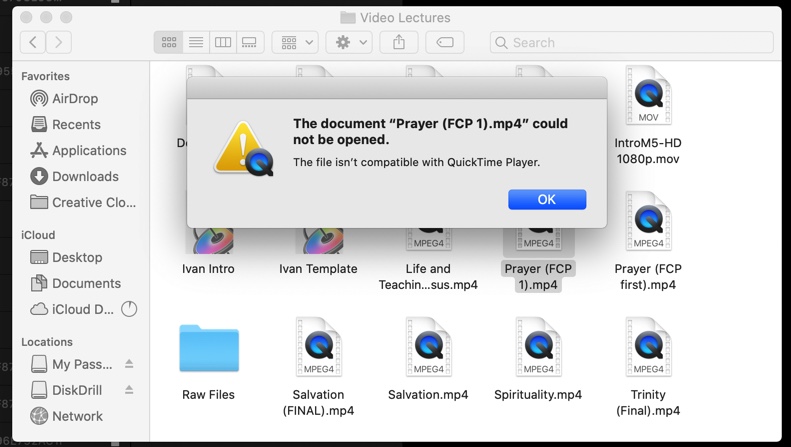Select the My Passport drive

pos(72,364)
